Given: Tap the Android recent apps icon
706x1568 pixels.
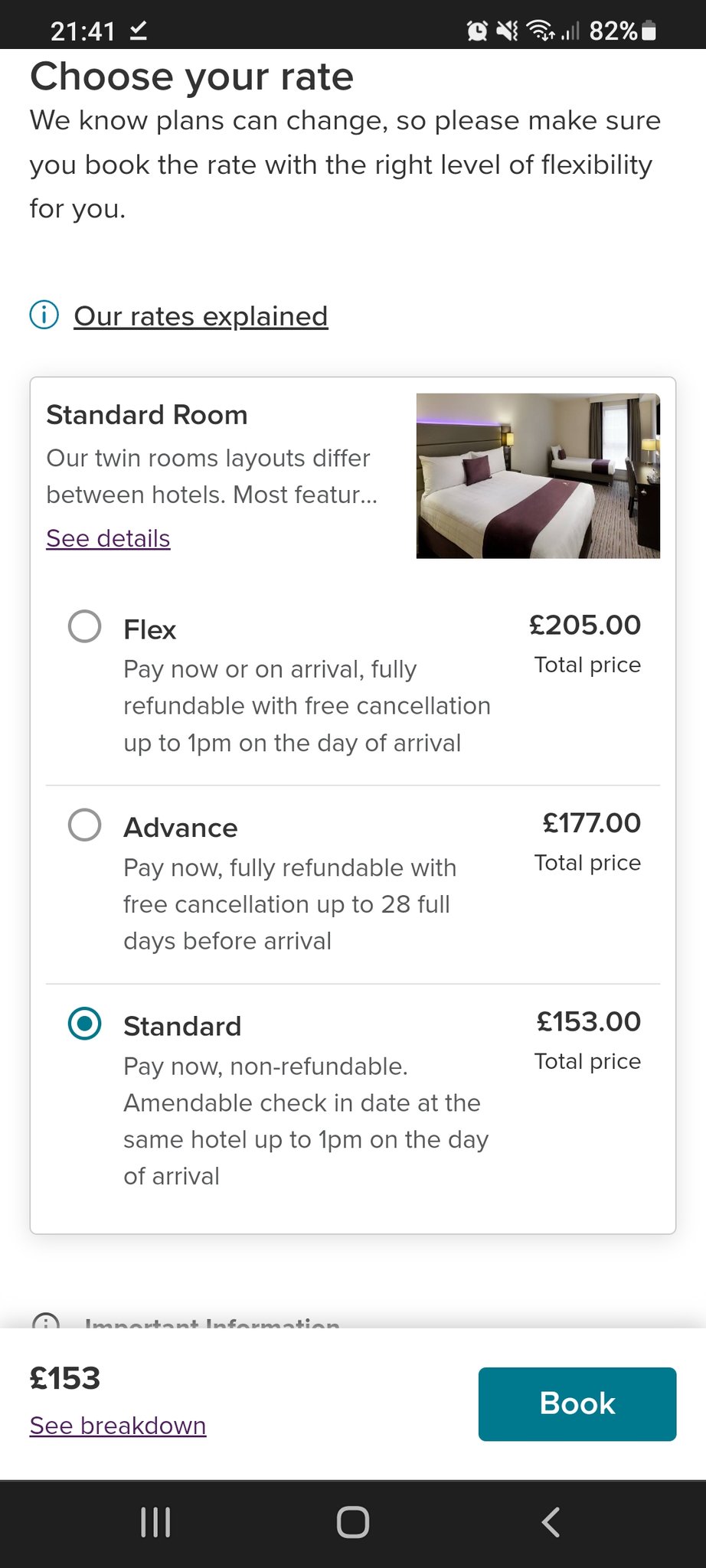Looking at the screenshot, I should [155, 1522].
